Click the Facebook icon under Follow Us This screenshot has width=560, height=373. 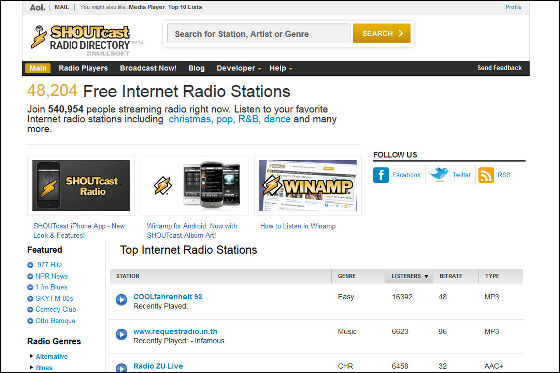tap(381, 175)
